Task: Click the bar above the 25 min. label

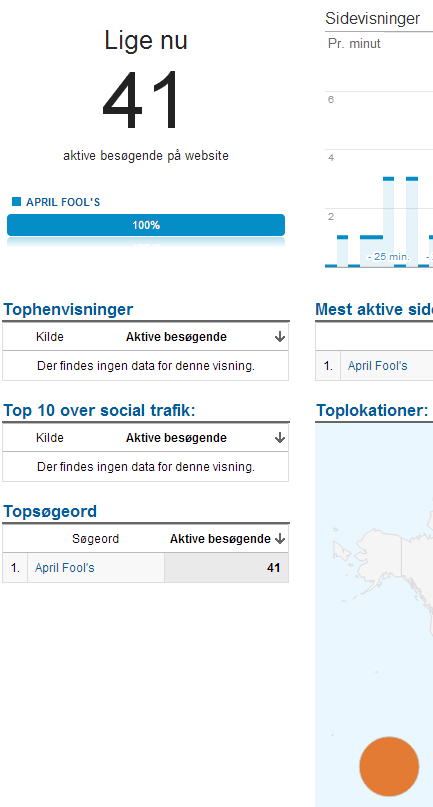Action: (x=389, y=221)
